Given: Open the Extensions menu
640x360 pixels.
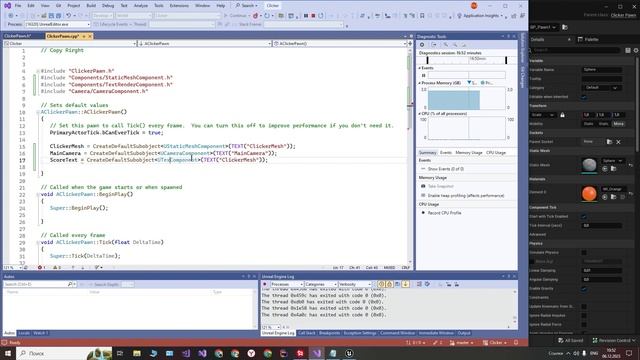Looking at the screenshot, I should click(179, 6).
